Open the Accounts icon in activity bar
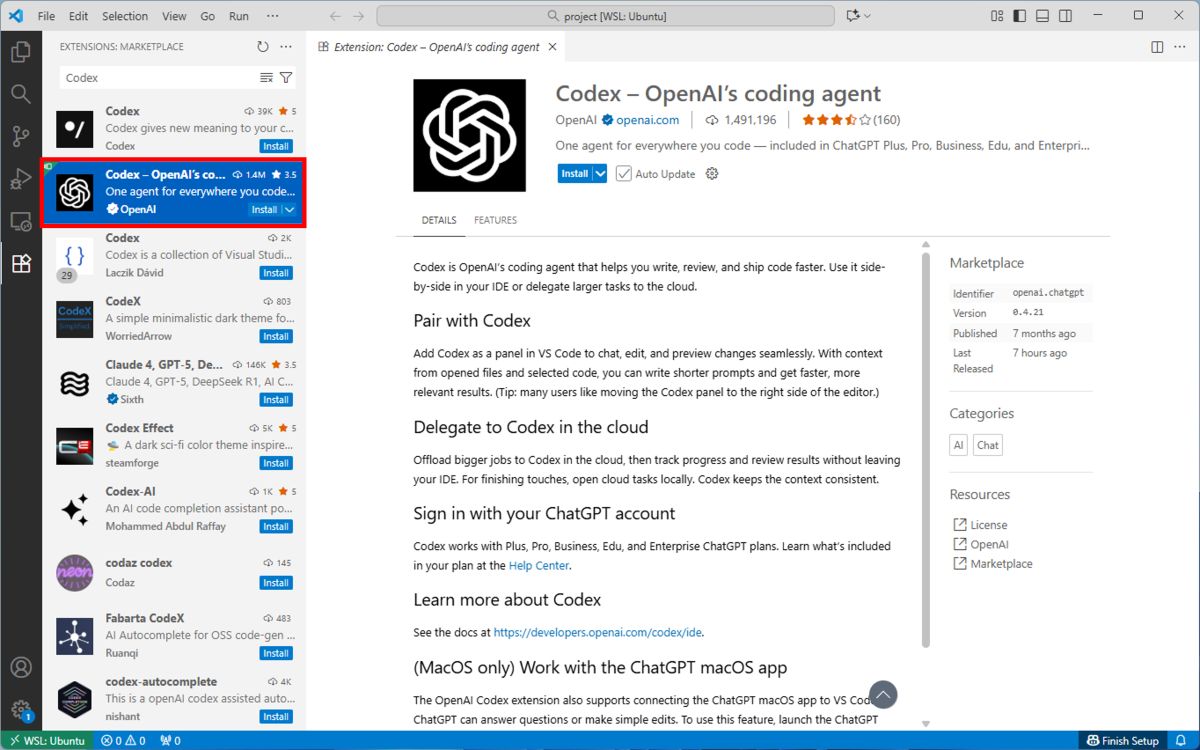The width and height of the screenshot is (1200, 750). (x=21, y=667)
